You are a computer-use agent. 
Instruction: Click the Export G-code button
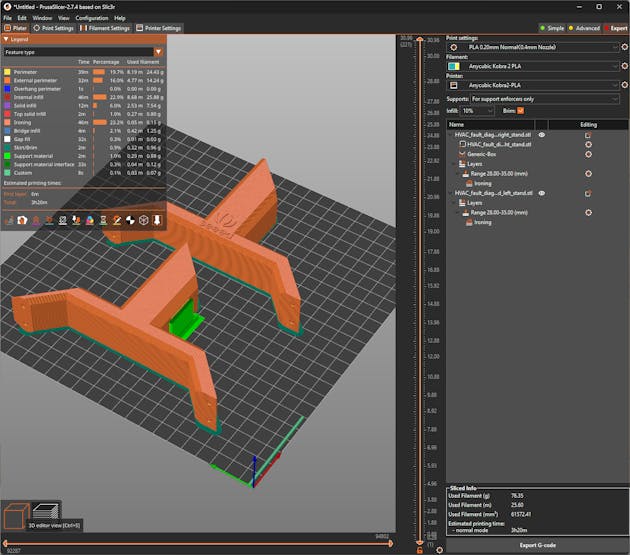tap(536, 544)
